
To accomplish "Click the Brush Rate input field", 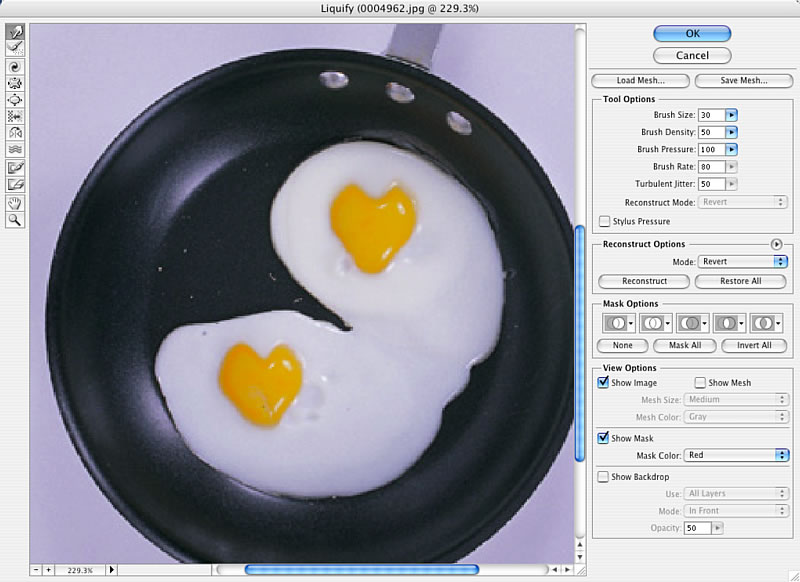I will 712,167.
